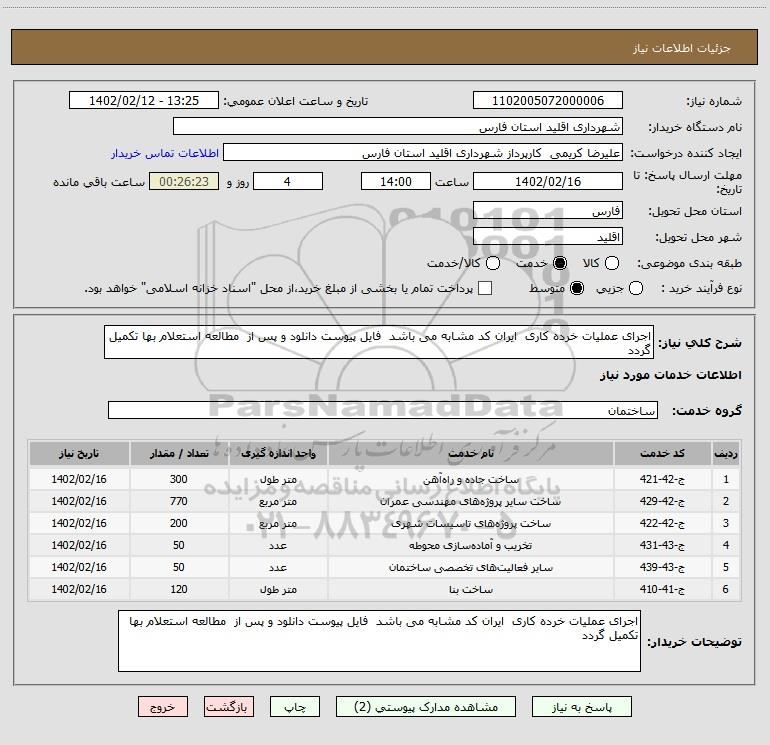Viewport: 770px width, 745px height.
Task: Click the چاپ print button
Action: (295, 707)
